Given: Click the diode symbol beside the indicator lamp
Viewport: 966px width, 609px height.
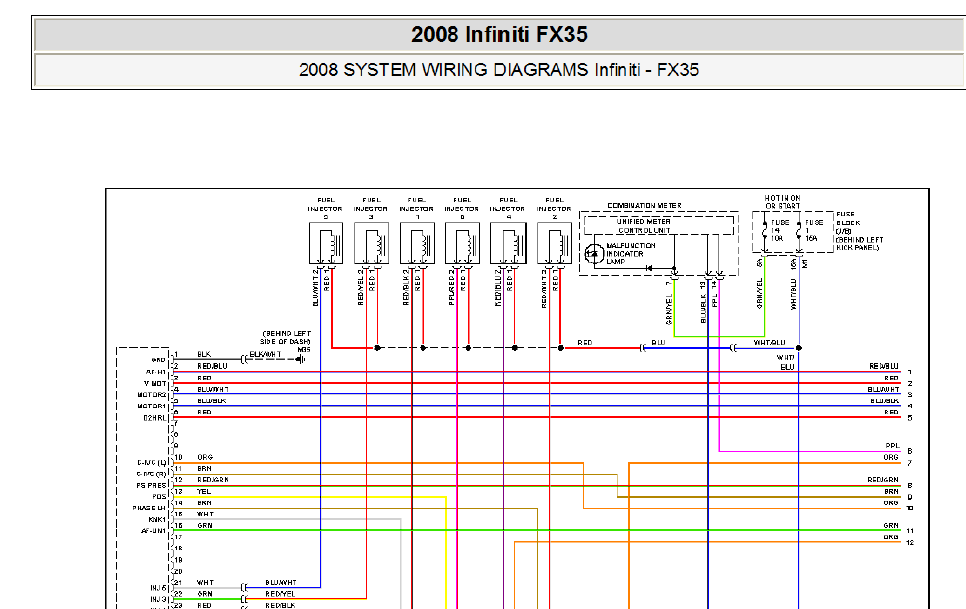Looking at the screenshot, I should point(648,268).
